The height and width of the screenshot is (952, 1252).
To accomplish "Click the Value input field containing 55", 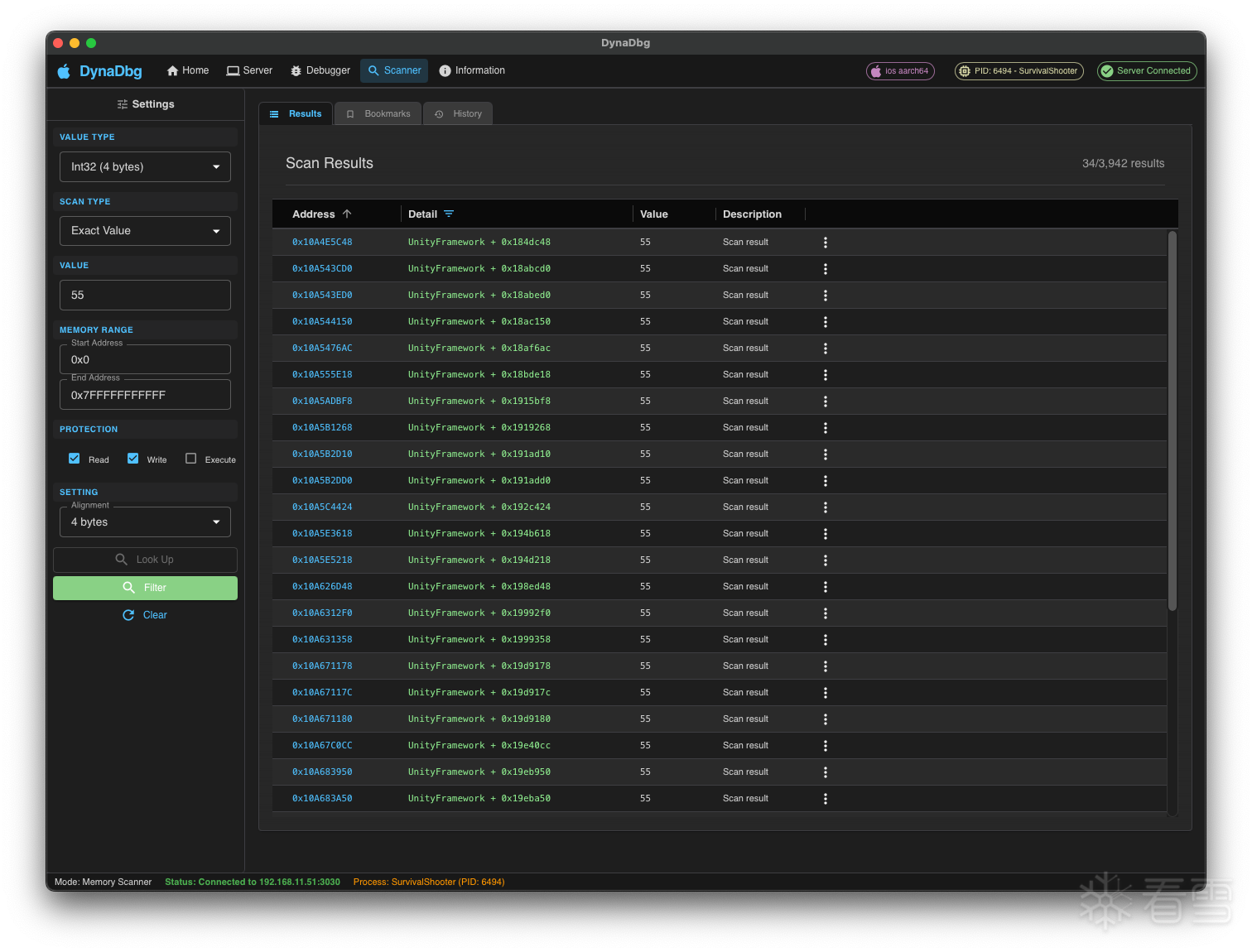I will pos(145,296).
